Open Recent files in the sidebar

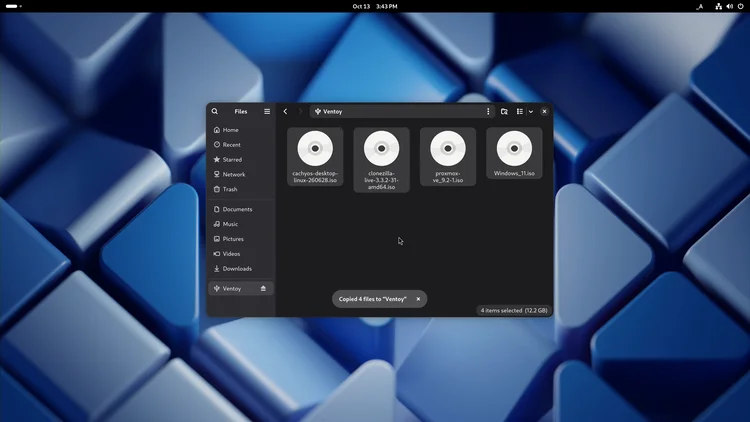pyautogui.click(x=241, y=144)
